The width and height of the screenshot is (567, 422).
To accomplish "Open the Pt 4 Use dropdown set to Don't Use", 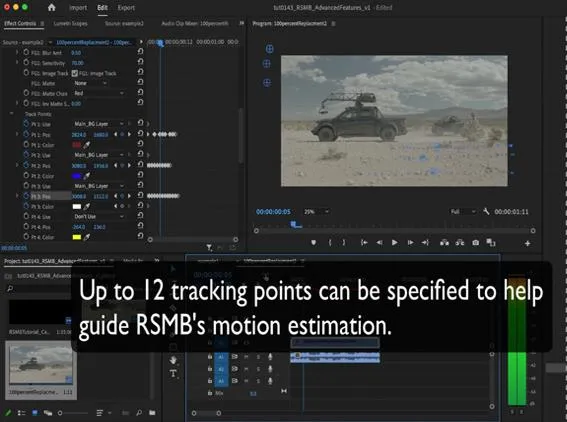I will coord(99,217).
